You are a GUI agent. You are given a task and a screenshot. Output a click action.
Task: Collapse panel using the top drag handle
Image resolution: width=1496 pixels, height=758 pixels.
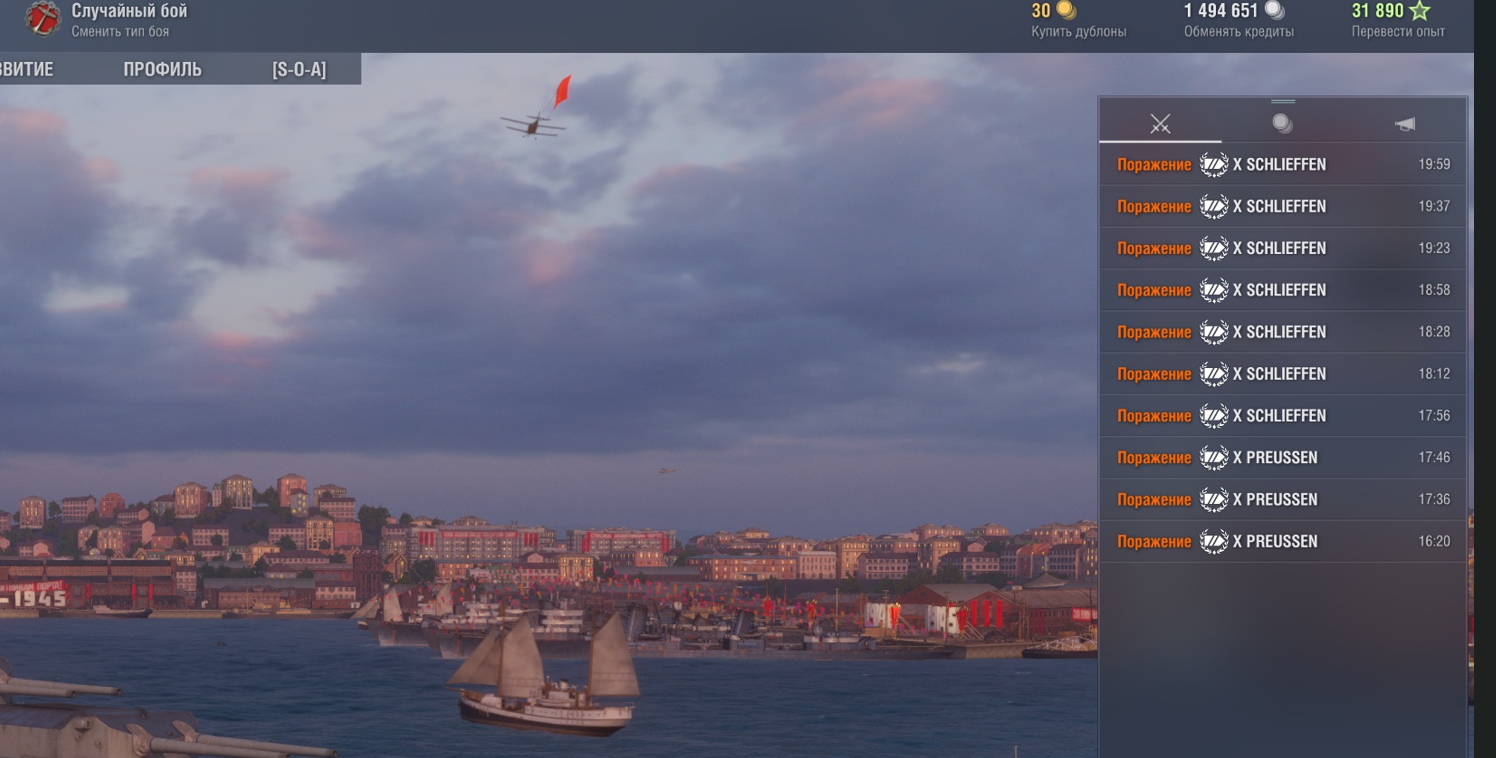pos(1283,101)
